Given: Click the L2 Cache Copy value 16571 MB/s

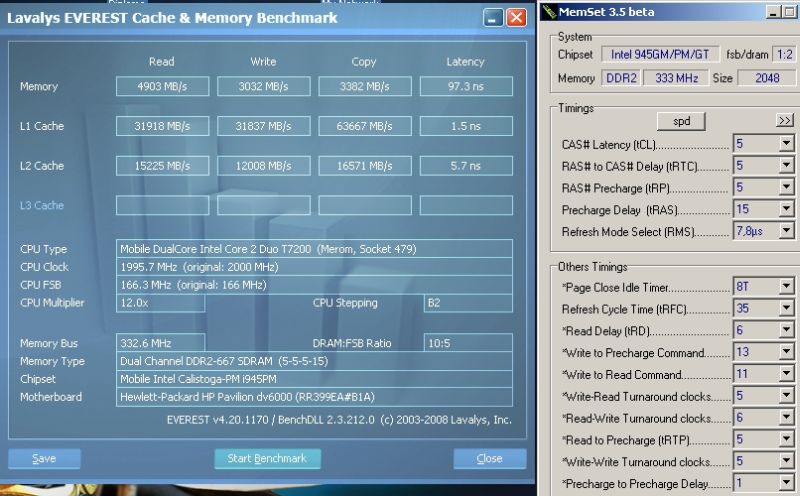Looking at the screenshot, I should (x=365, y=166).
